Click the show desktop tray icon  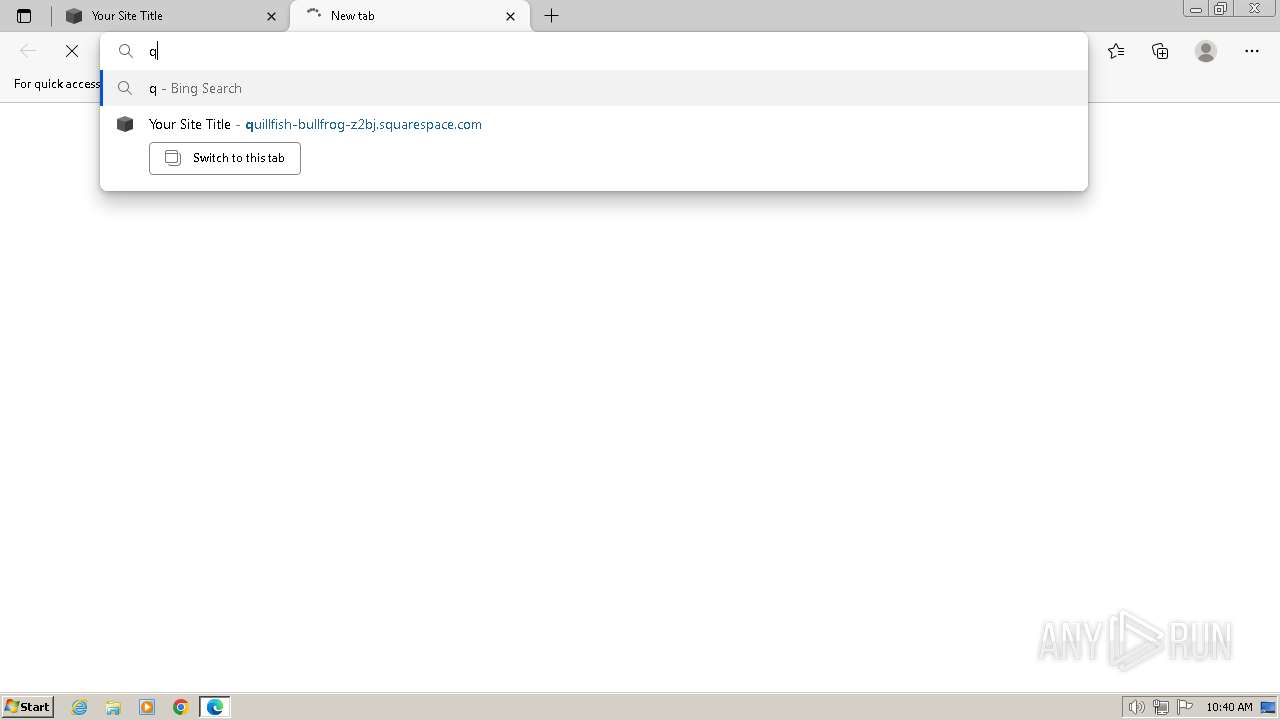[x=1269, y=707]
